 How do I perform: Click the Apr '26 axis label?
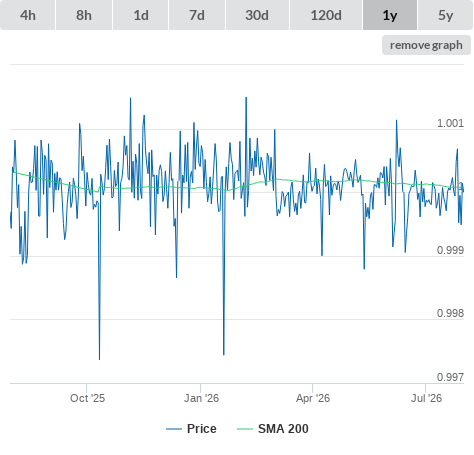tap(313, 398)
